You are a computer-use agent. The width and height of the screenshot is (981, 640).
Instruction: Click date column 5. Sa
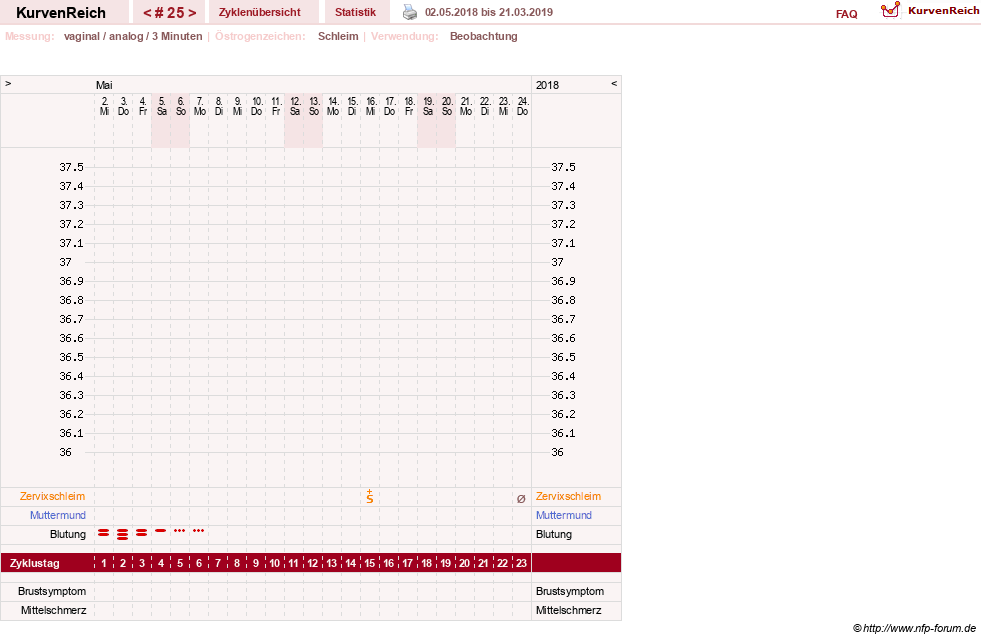click(161, 106)
